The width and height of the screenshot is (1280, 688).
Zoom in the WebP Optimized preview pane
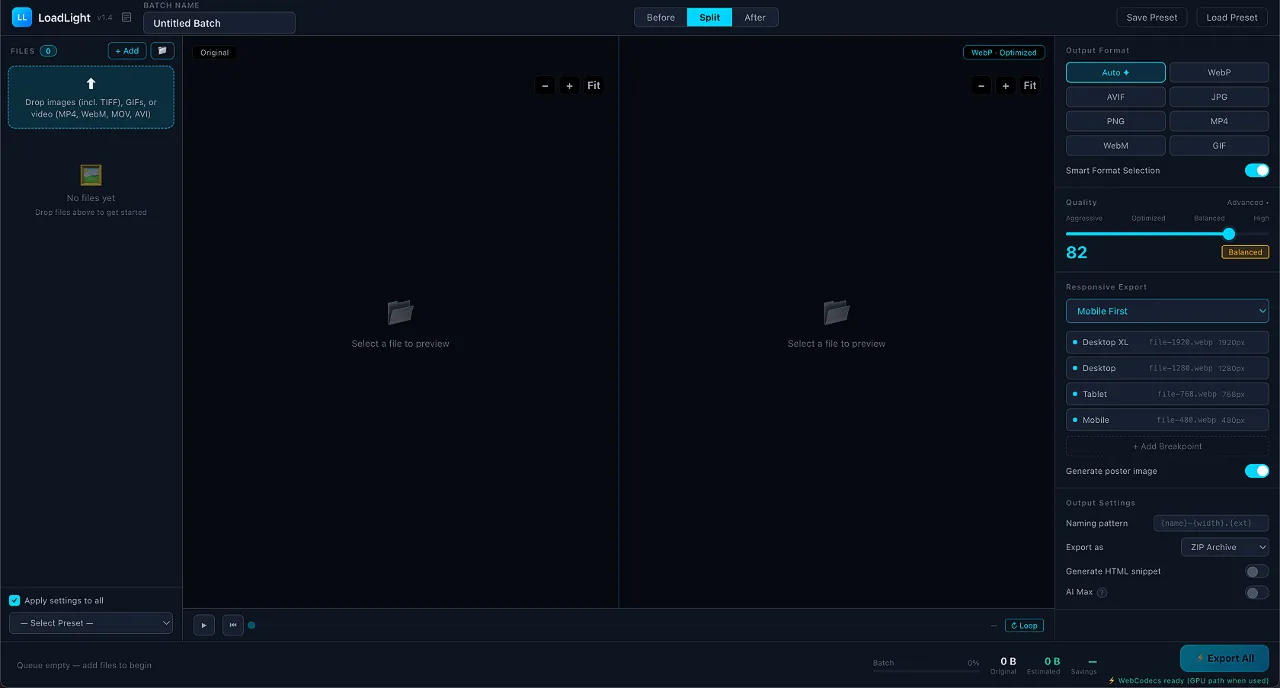pyautogui.click(x=1006, y=86)
